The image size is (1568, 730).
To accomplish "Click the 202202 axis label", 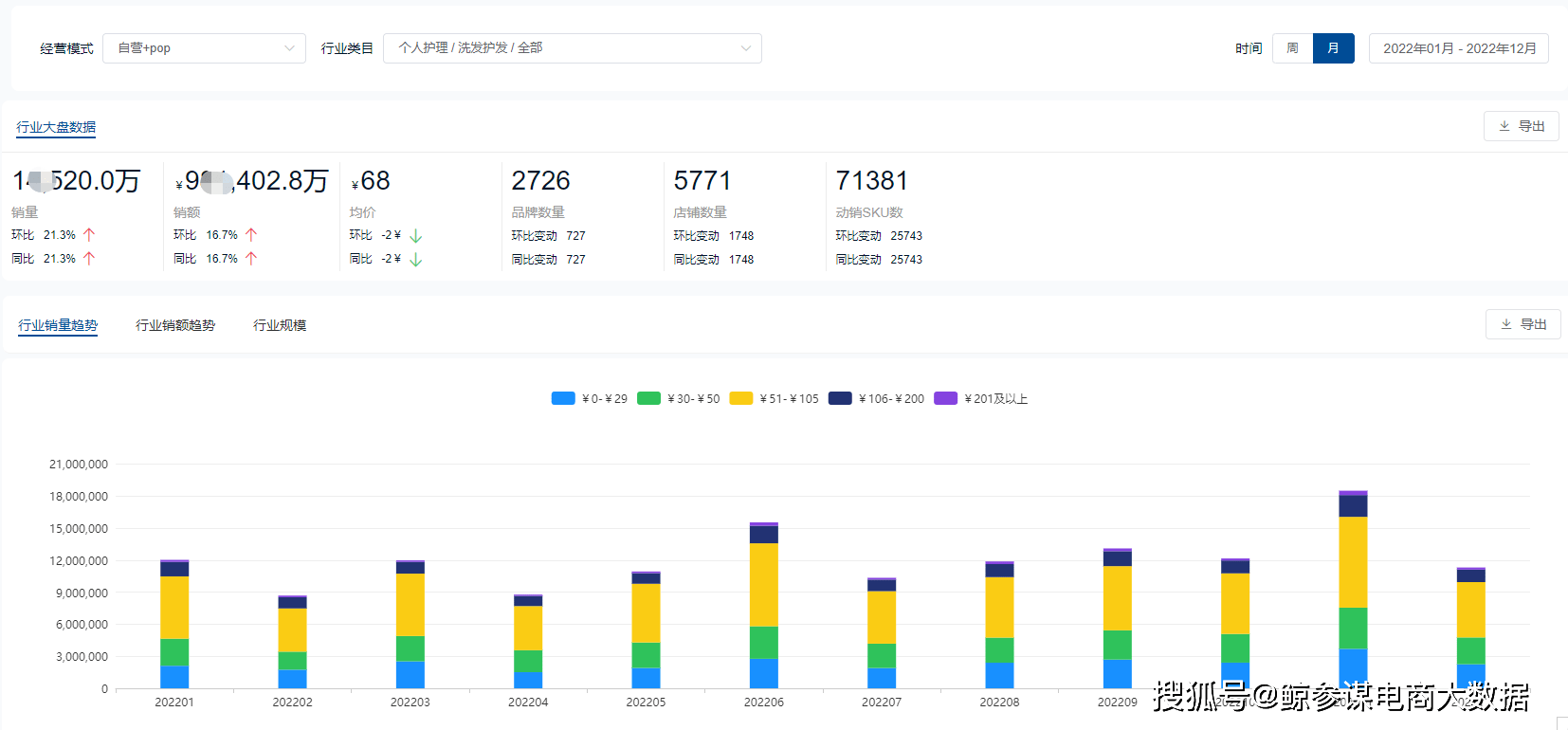I will (x=292, y=703).
